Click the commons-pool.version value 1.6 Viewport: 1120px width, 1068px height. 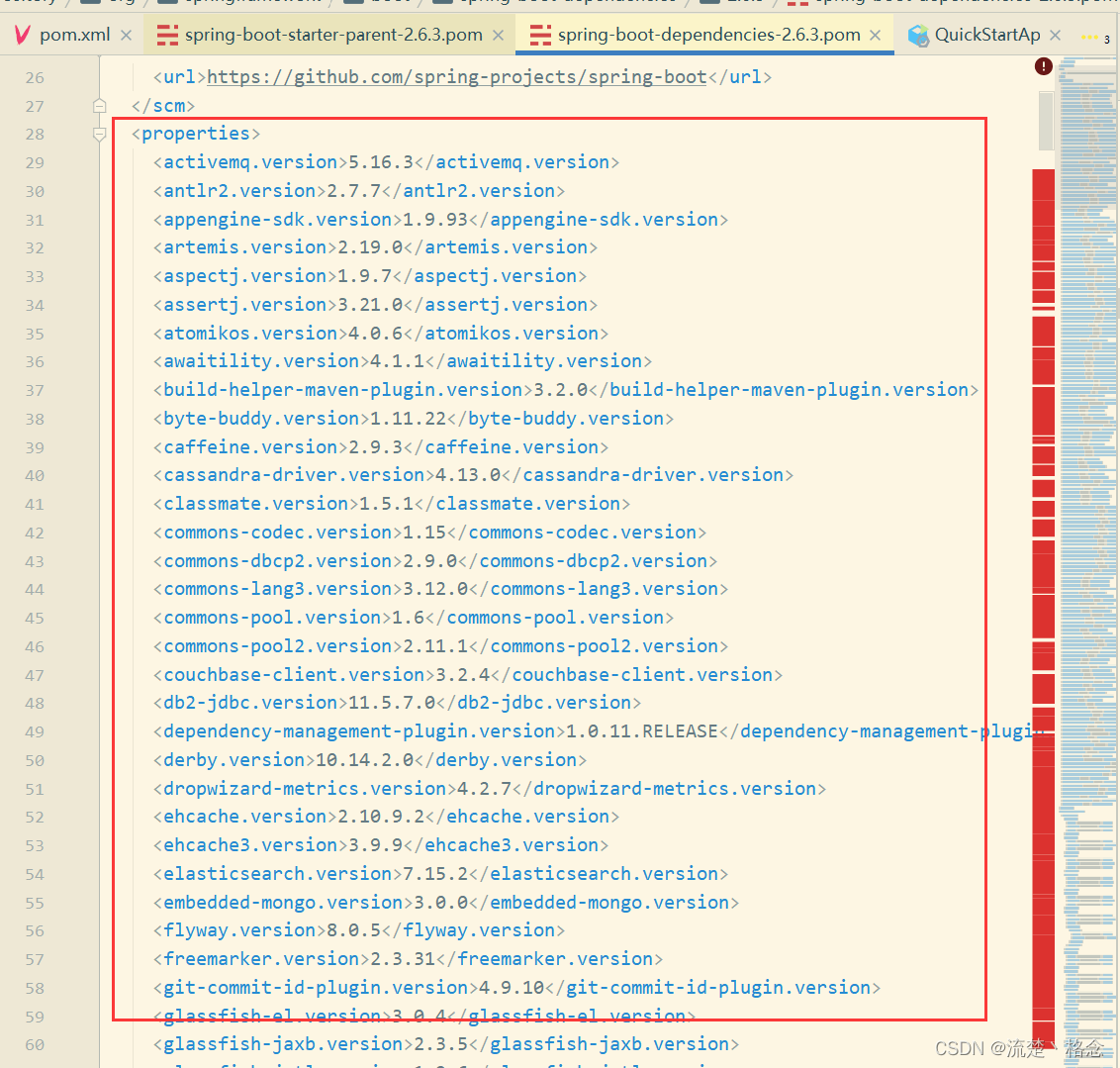click(x=408, y=617)
